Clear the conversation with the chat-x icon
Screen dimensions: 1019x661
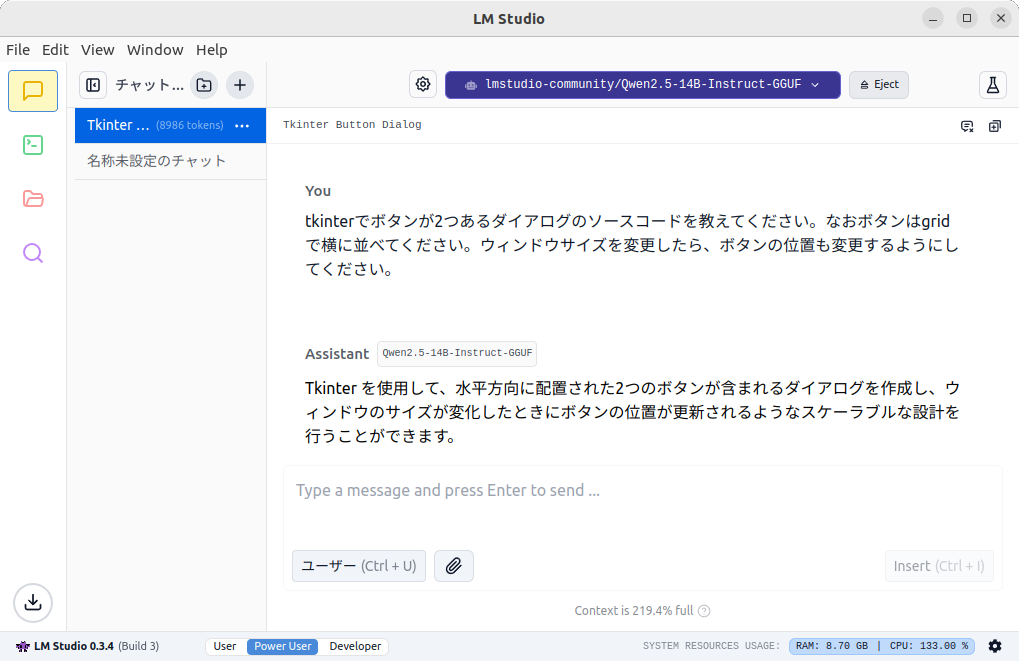click(x=965, y=124)
